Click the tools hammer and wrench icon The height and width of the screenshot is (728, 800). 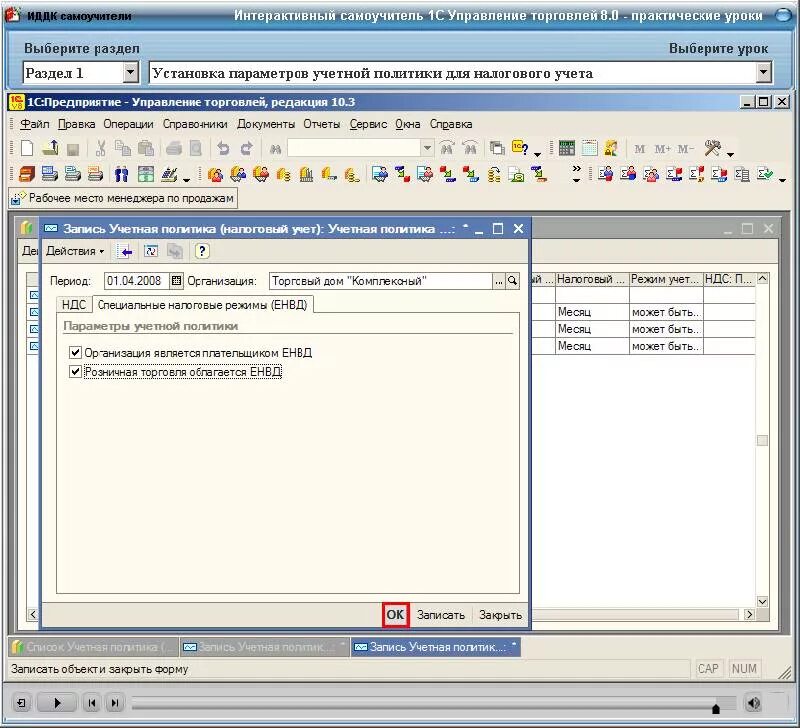[x=713, y=148]
